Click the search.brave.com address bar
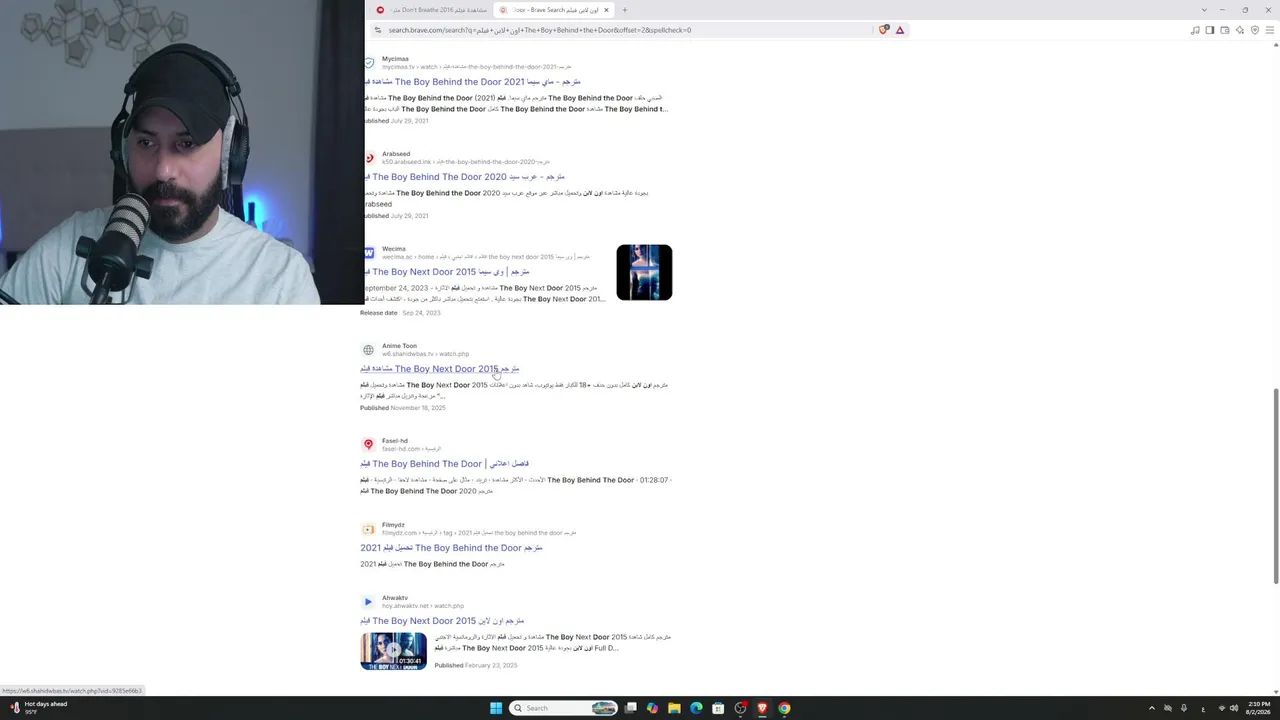The width and height of the screenshot is (1280, 720). coord(630,30)
